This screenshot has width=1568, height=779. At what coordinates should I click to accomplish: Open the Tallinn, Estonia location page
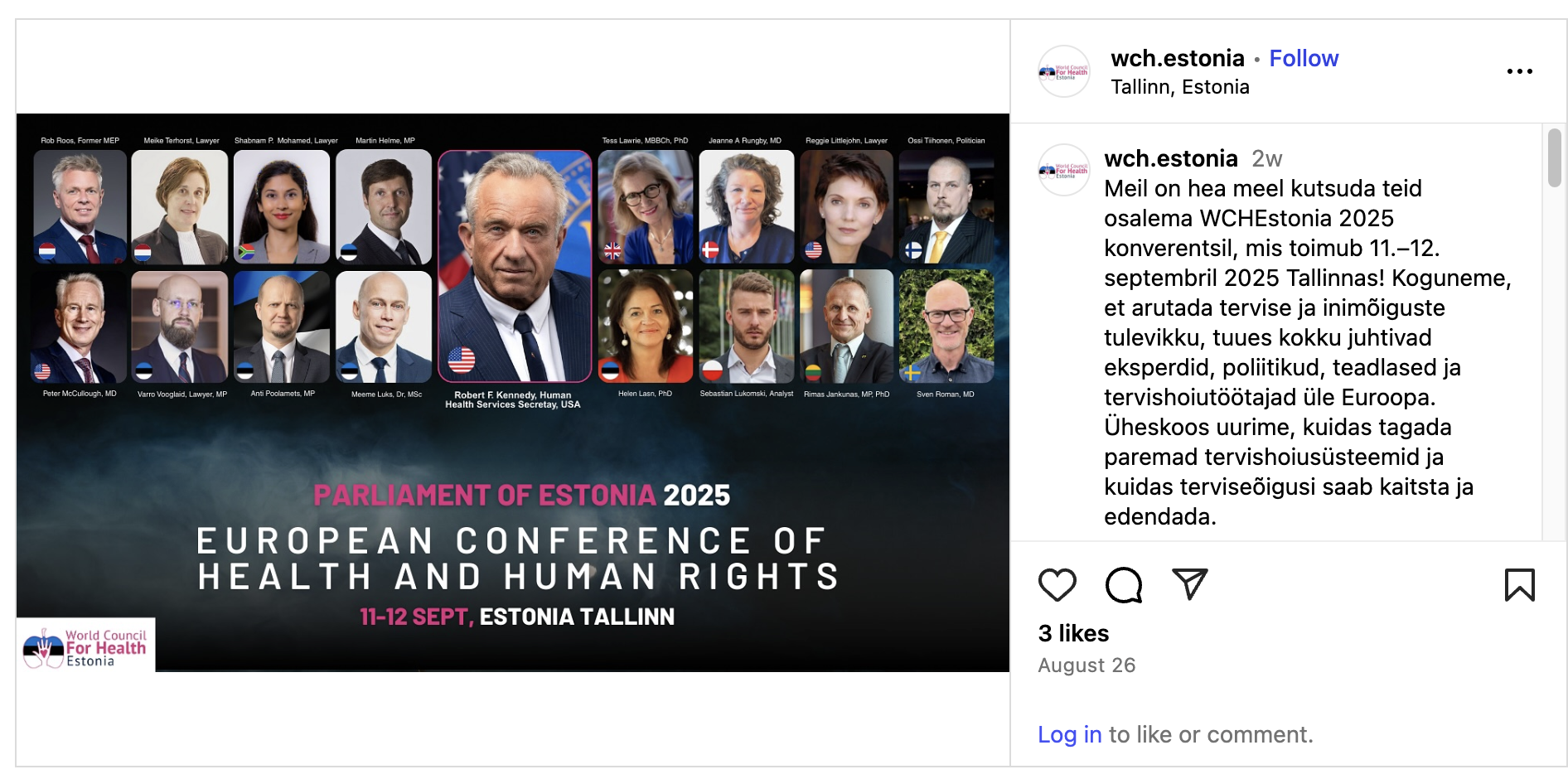(1179, 85)
